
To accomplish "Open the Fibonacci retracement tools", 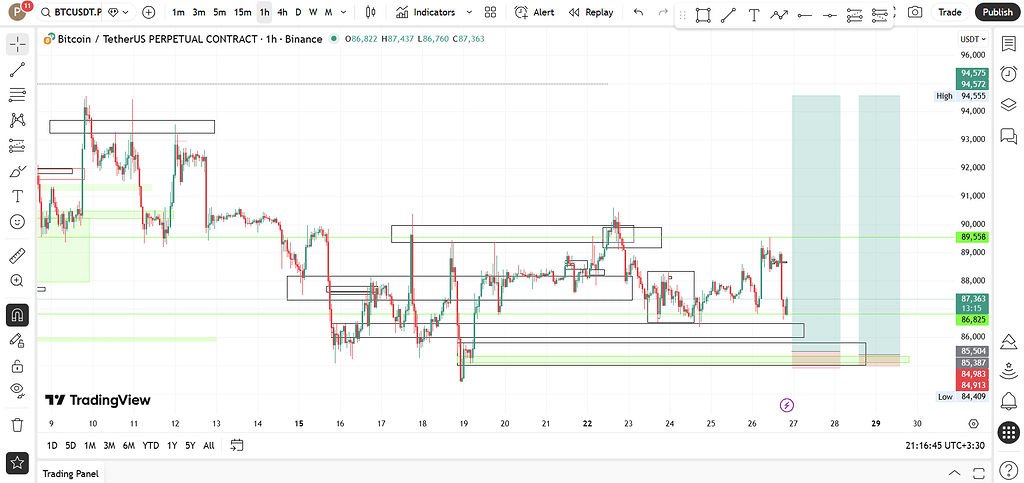I will [17, 95].
